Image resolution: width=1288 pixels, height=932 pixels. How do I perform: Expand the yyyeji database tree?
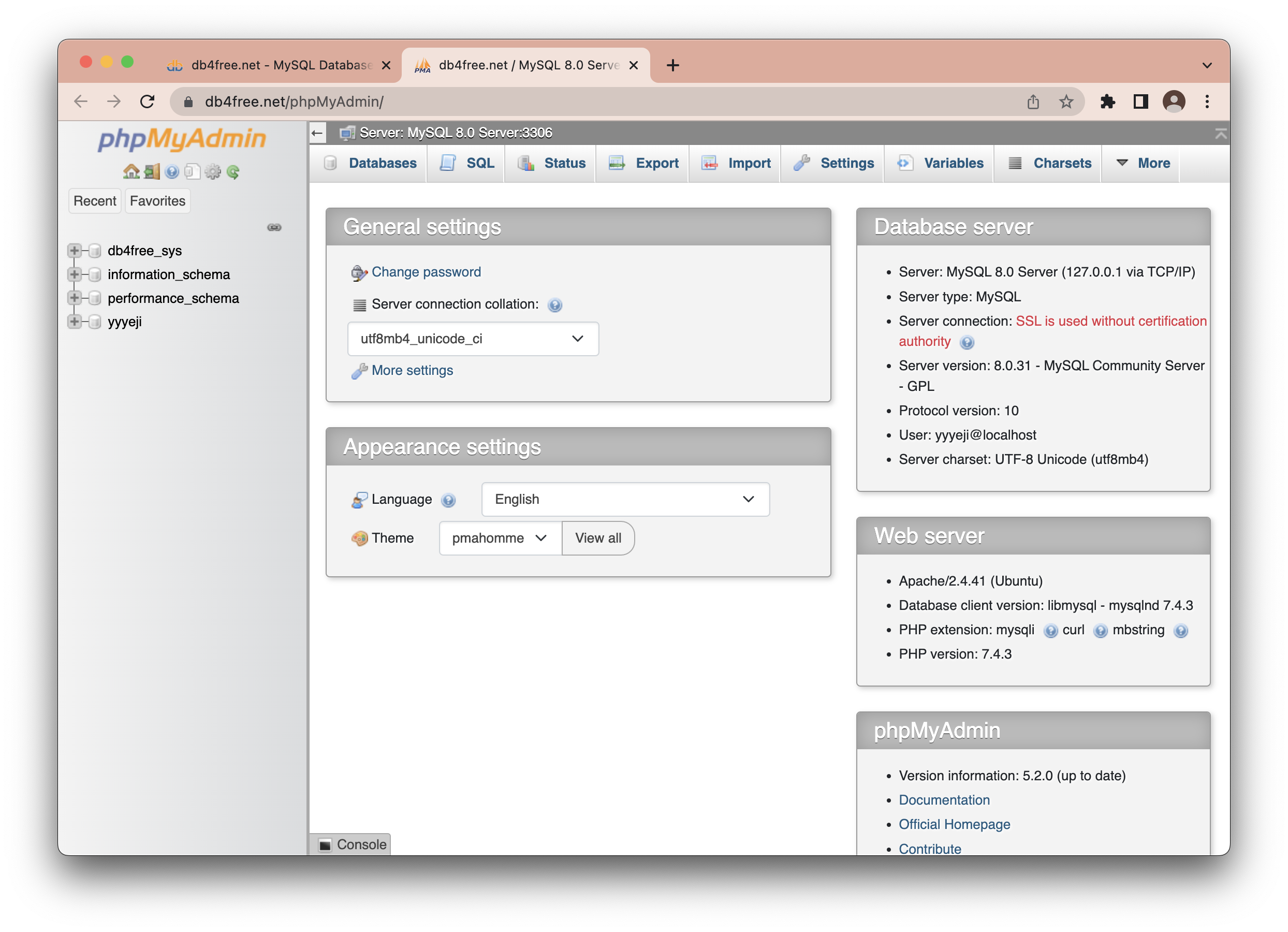(75, 322)
